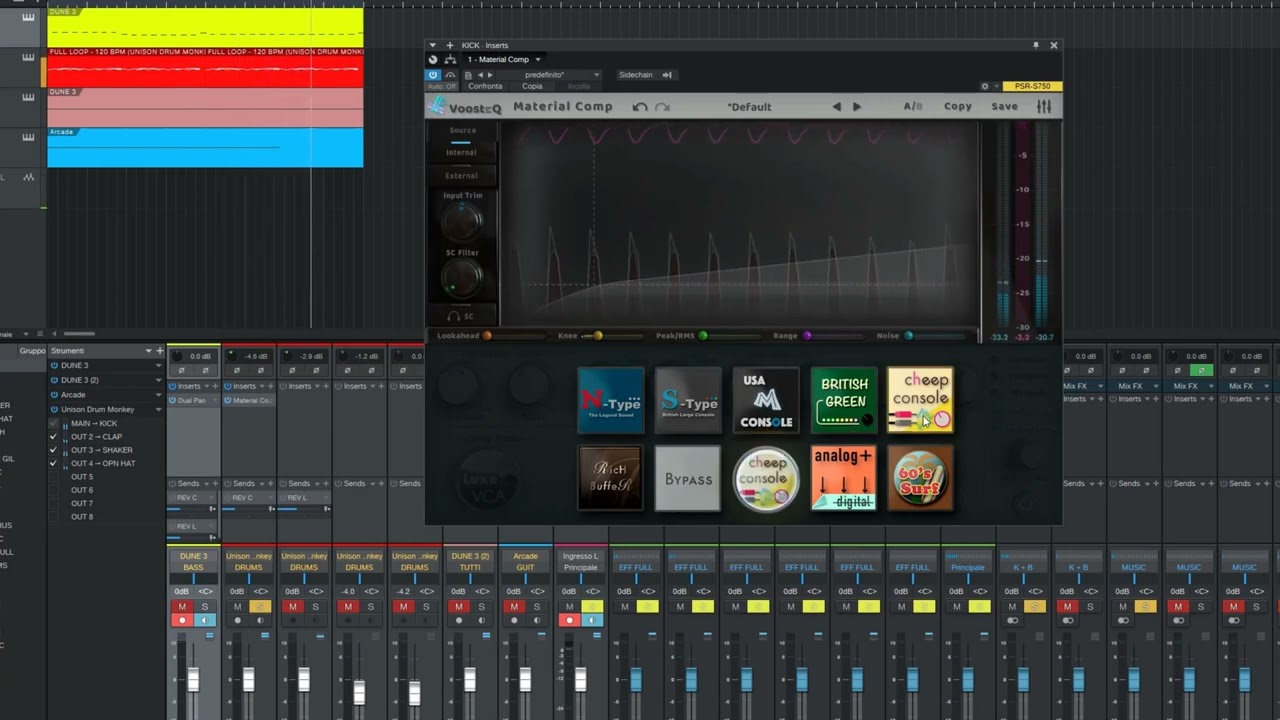Uncheck OUT 2 → CLAP output
Viewport: 1280px width, 720px height.
54,437
